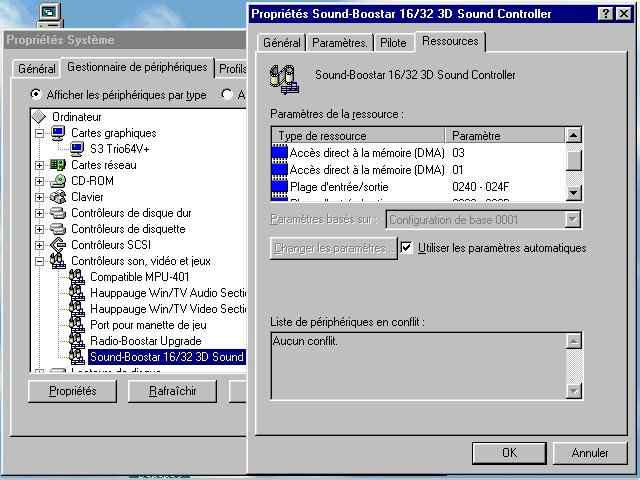Viewport: 640px width, 480px height.
Task: Click the DMA 01 resource chip icon
Action: point(280,170)
